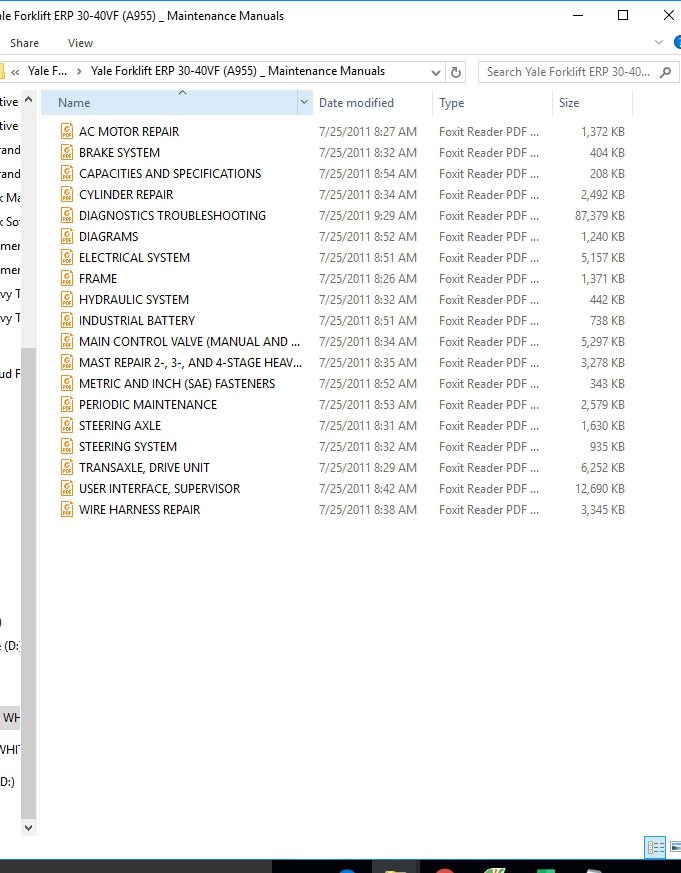Click the 208 KB size cell
This screenshot has height=873, width=681.
coord(607,174)
